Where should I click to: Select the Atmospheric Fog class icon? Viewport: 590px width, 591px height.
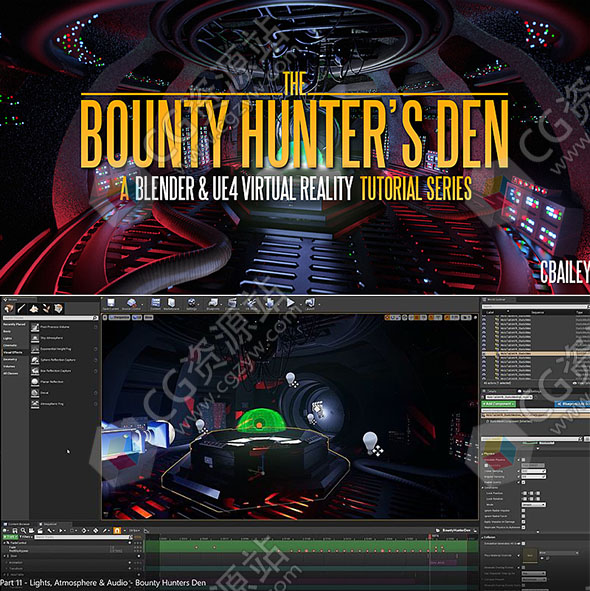pos(35,404)
